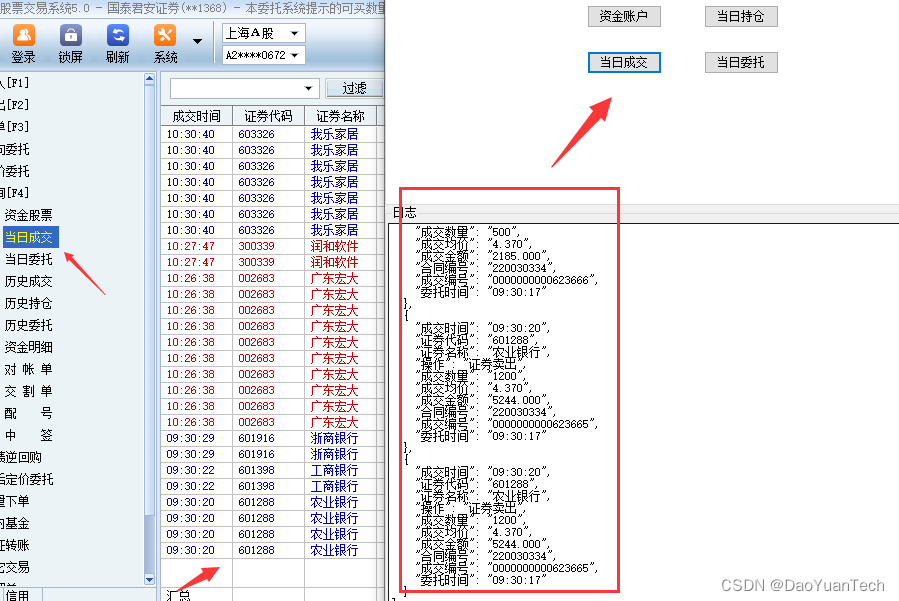Click the first 工商银行 name cell
The image size is (899, 601).
334,470
